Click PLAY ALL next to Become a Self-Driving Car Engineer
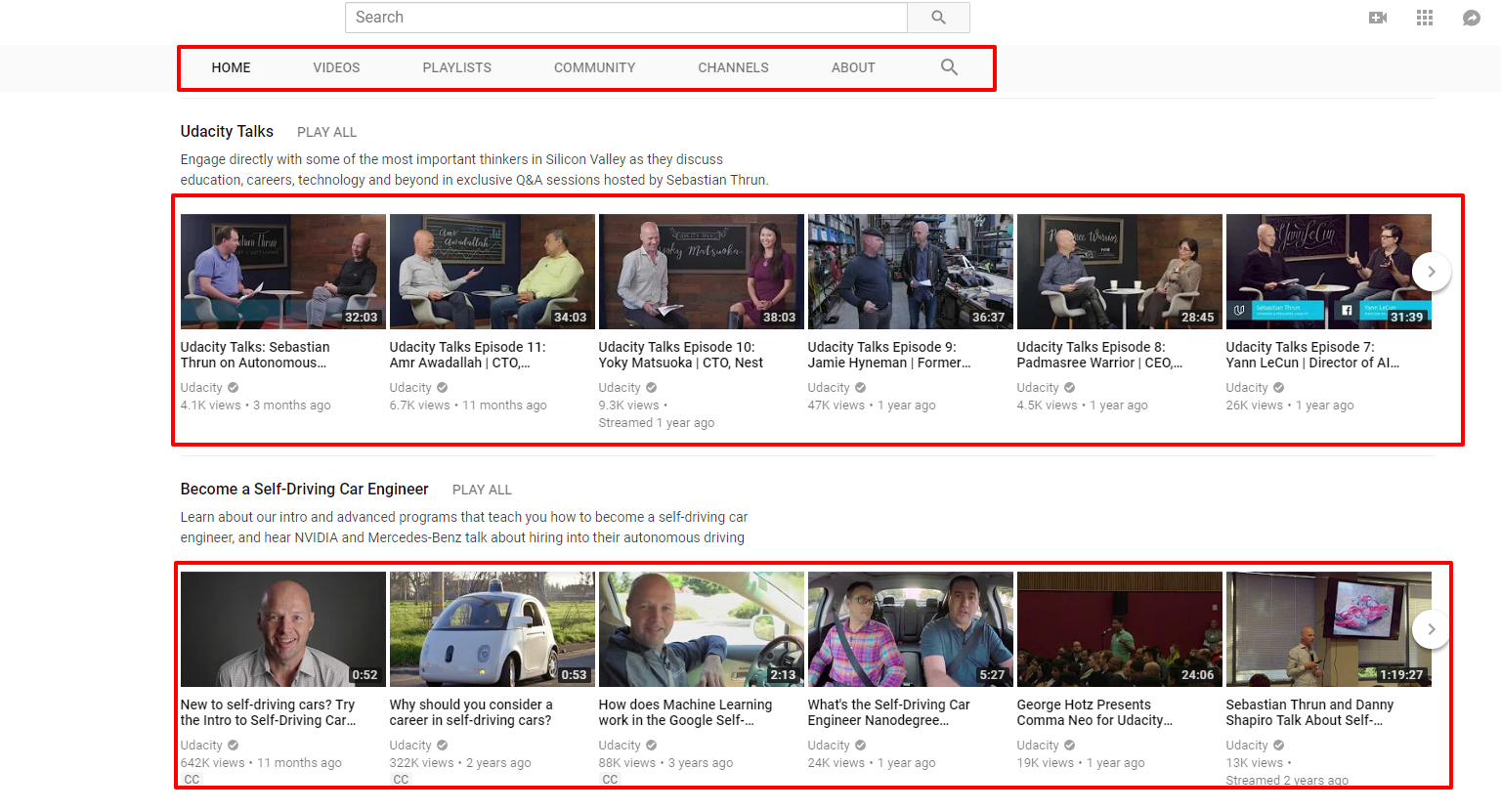Image resolution: width=1501 pixels, height=812 pixels. [x=482, y=490]
